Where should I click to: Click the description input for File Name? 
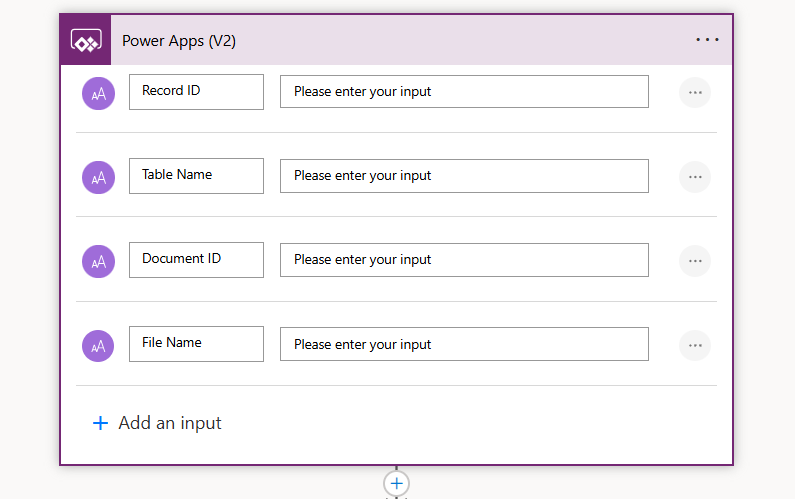click(464, 344)
